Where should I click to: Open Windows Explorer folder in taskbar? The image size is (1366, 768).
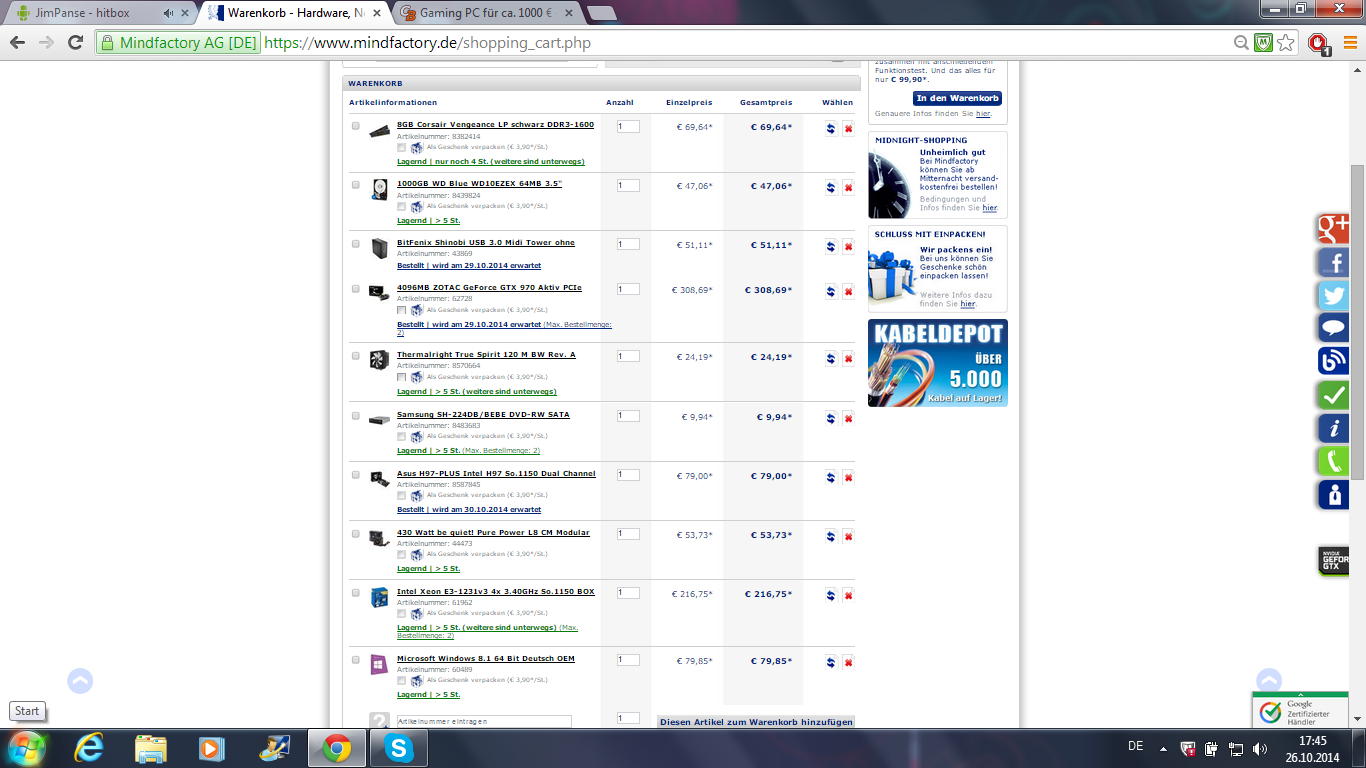pos(151,748)
